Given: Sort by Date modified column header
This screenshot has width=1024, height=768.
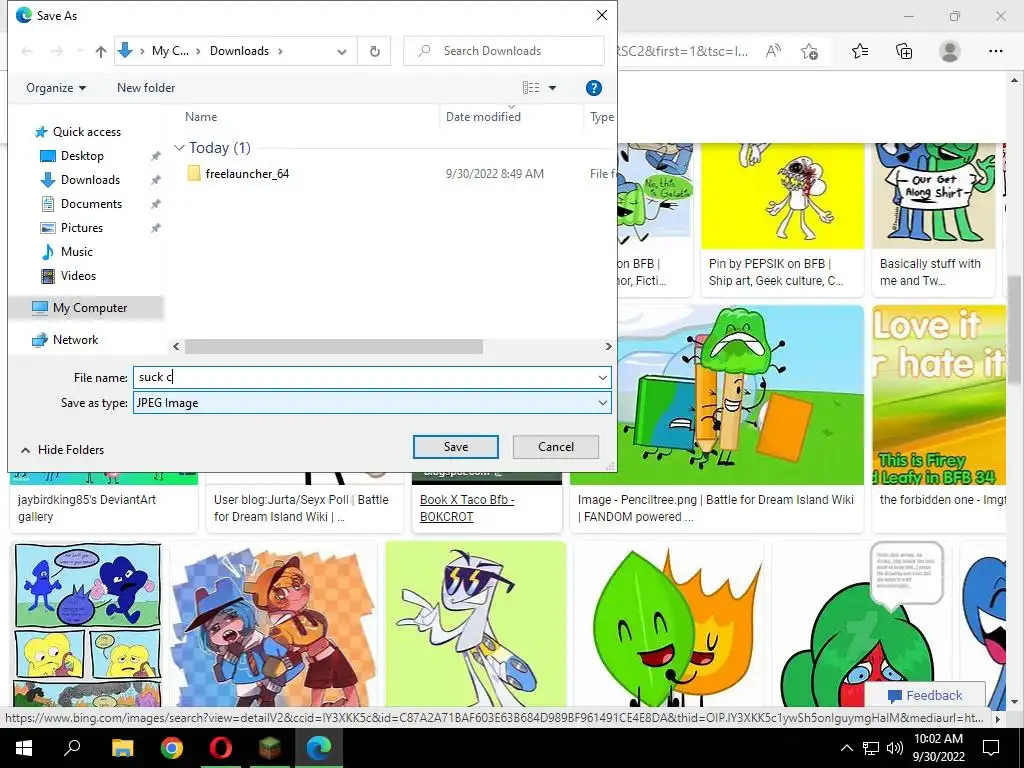Looking at the screenshot, I should coord(483,117).
